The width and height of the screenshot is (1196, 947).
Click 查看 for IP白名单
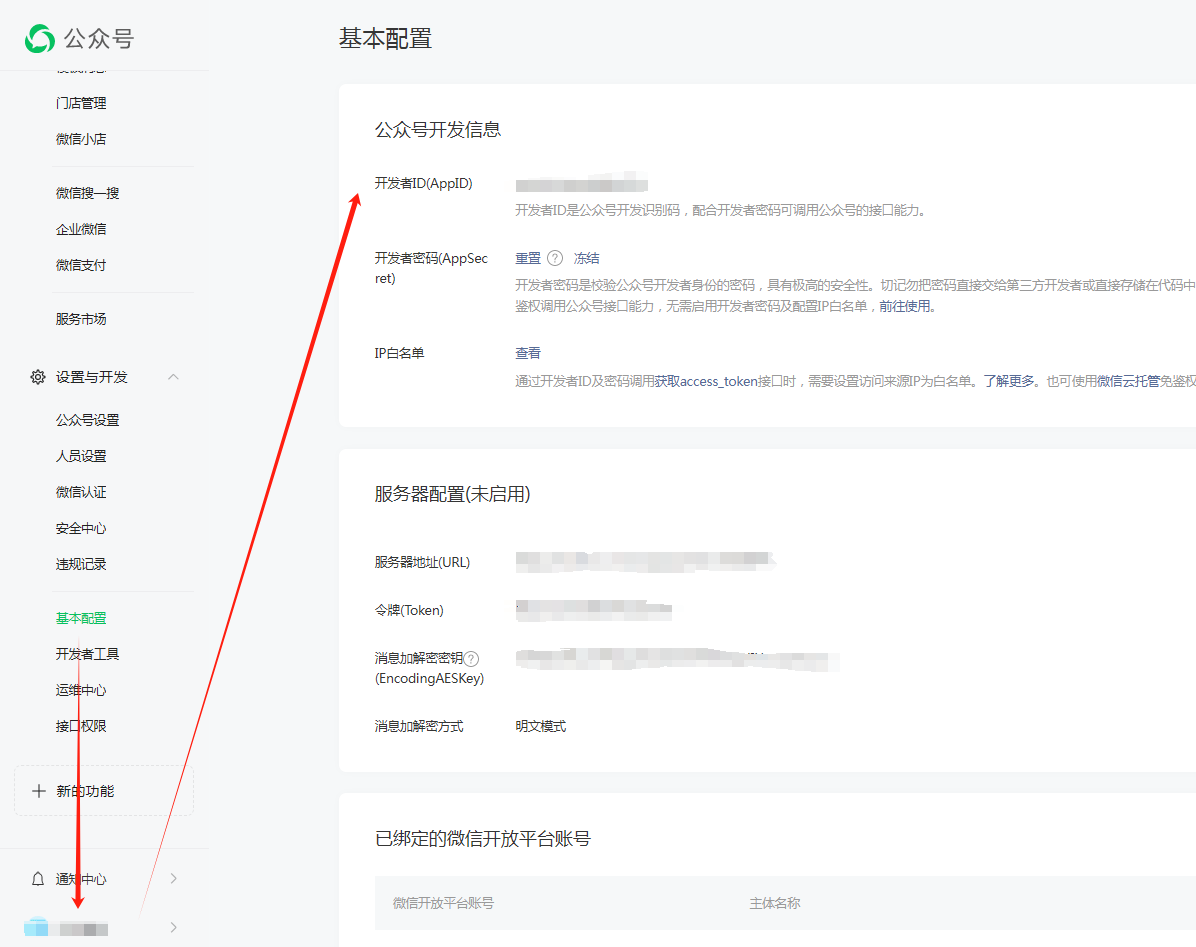click(528, 353)
